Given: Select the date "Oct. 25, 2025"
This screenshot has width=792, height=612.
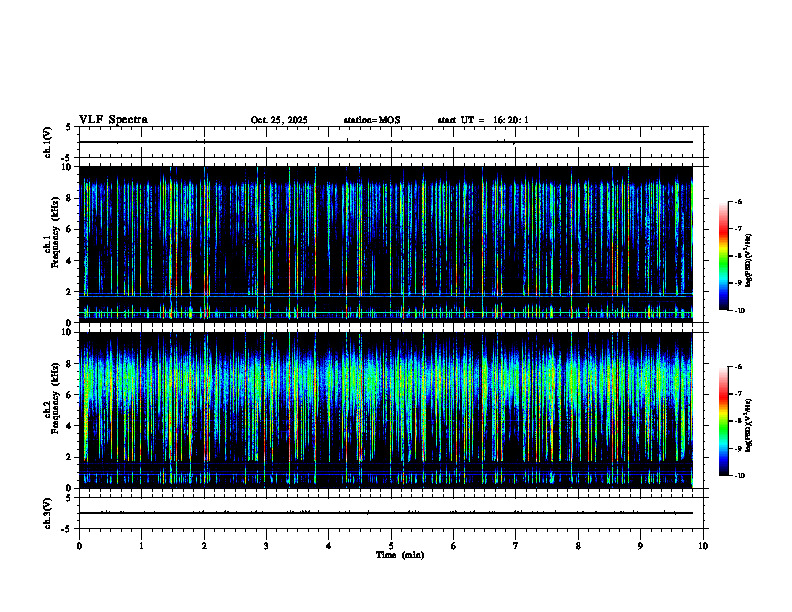Looking at the screenshot, I should (279, 120).
